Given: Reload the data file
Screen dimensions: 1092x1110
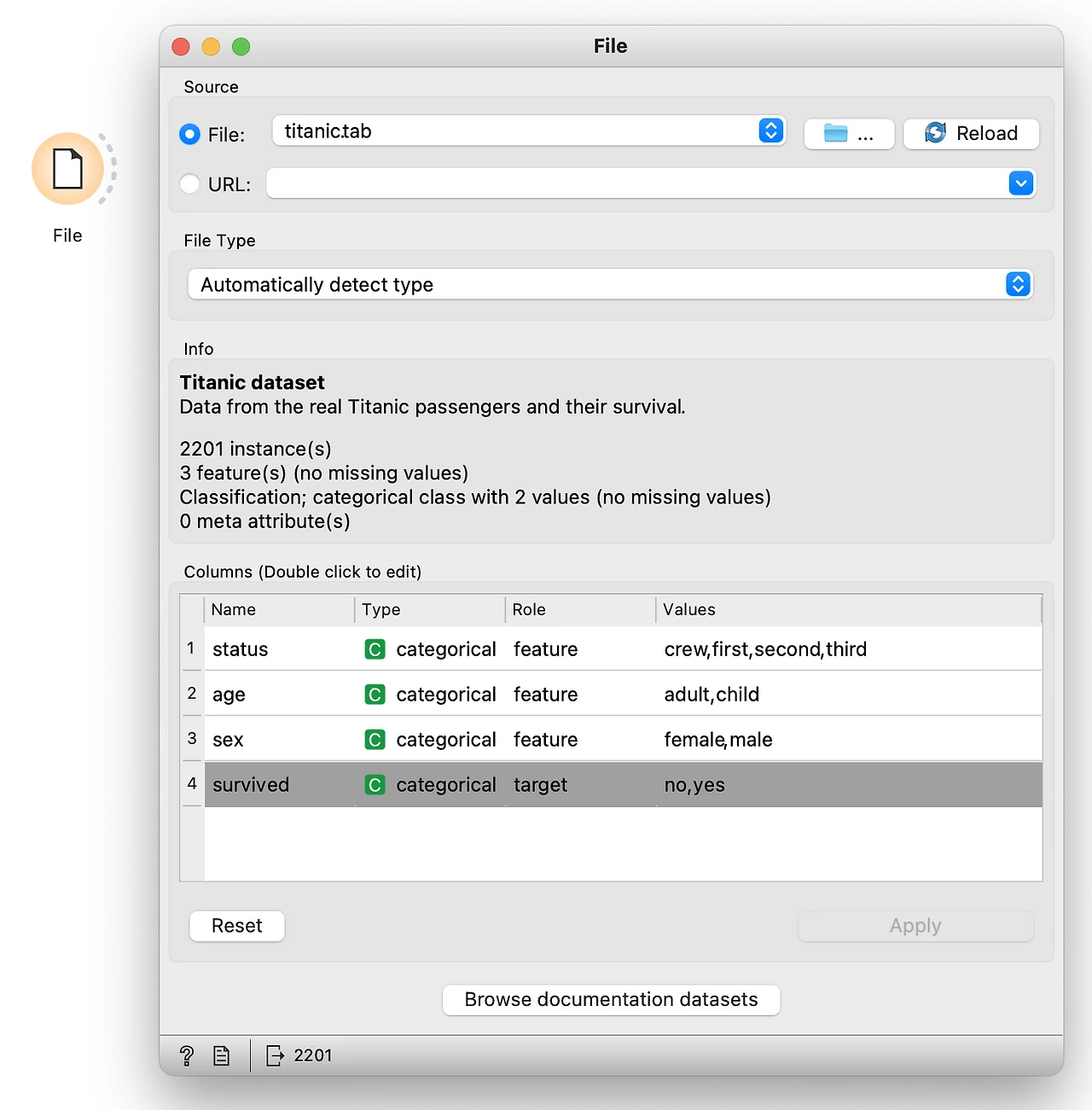Looking at the screenshot, I should pyautogui.click(x=971, y=134).
